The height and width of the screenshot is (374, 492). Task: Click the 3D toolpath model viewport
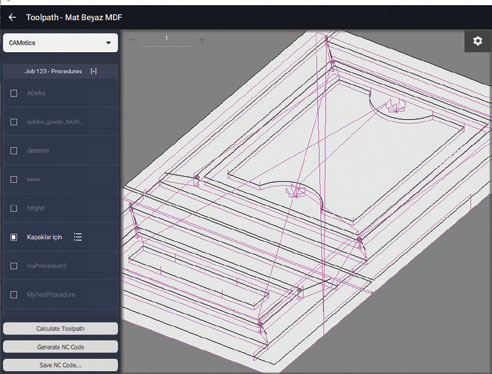[x=306, y=201]
